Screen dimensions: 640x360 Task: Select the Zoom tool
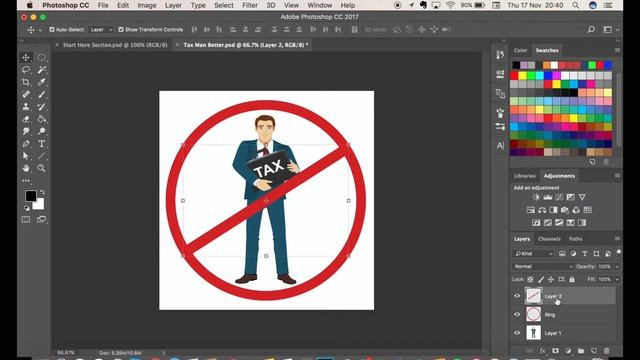click(41, 168)
